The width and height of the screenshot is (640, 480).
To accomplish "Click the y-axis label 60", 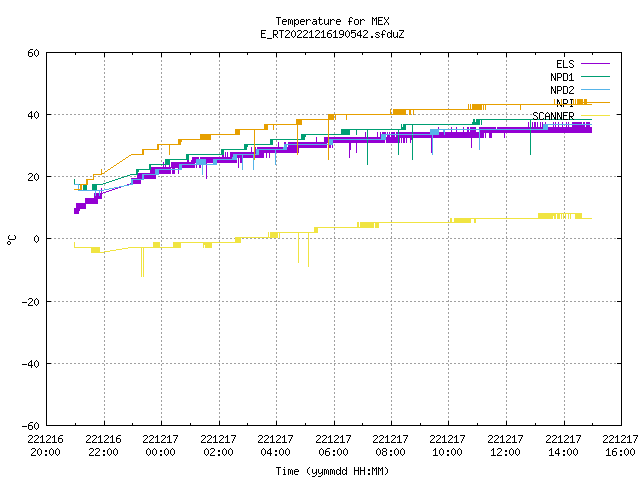I will point(33,53).
